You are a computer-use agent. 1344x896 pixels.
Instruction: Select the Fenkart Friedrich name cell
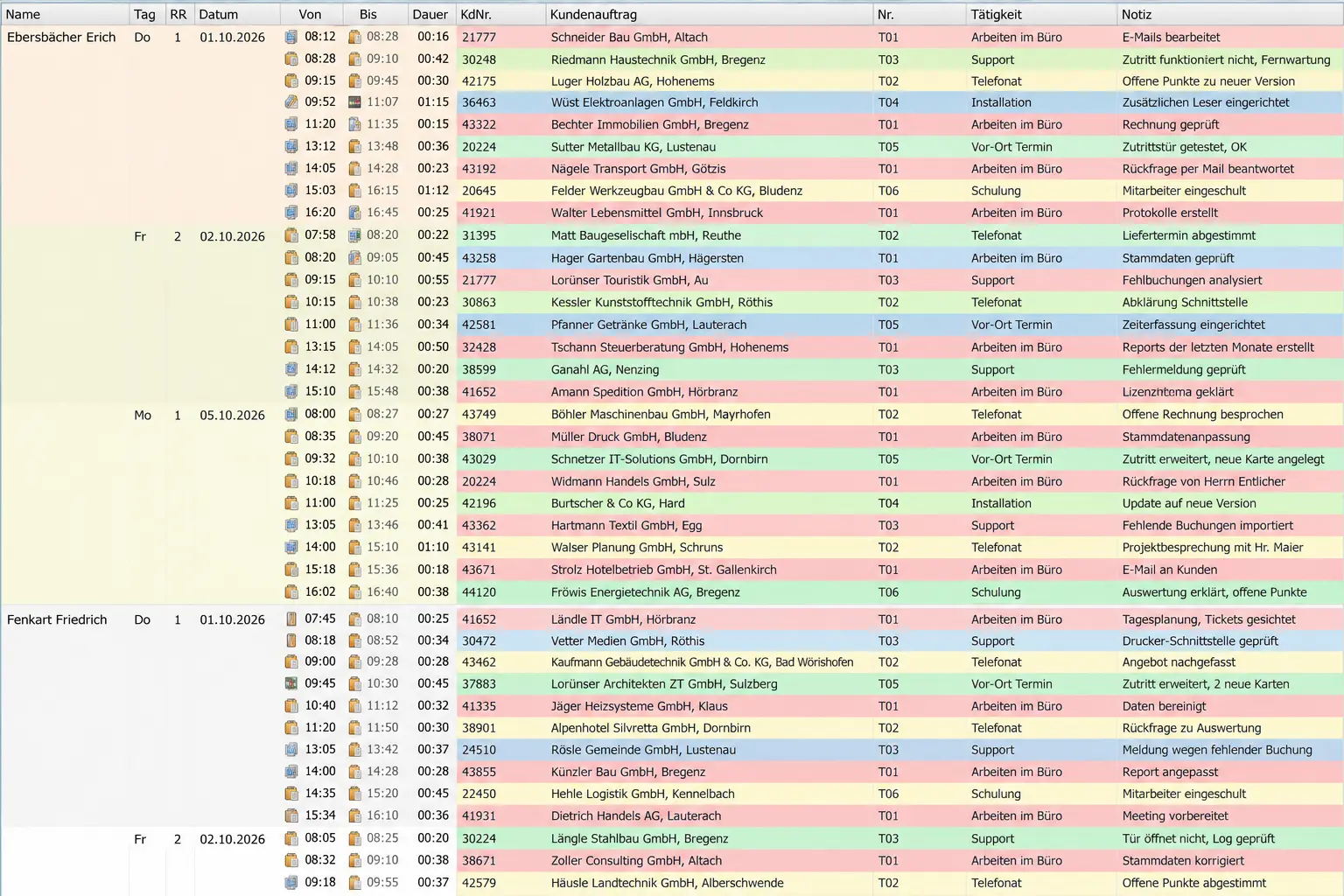[57, 619]
